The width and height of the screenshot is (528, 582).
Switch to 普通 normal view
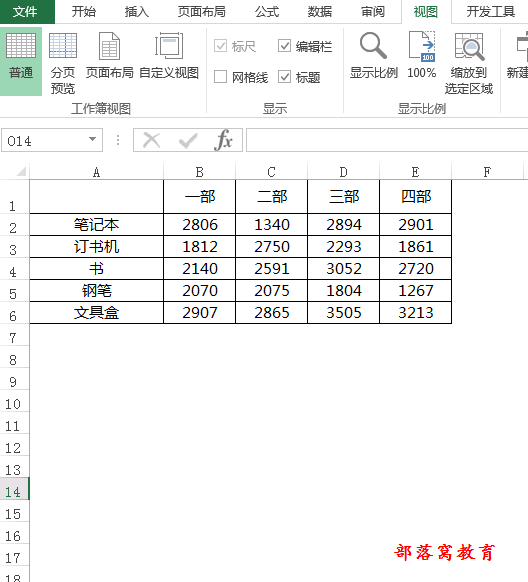pyautogui.click(x=21, y=61)
